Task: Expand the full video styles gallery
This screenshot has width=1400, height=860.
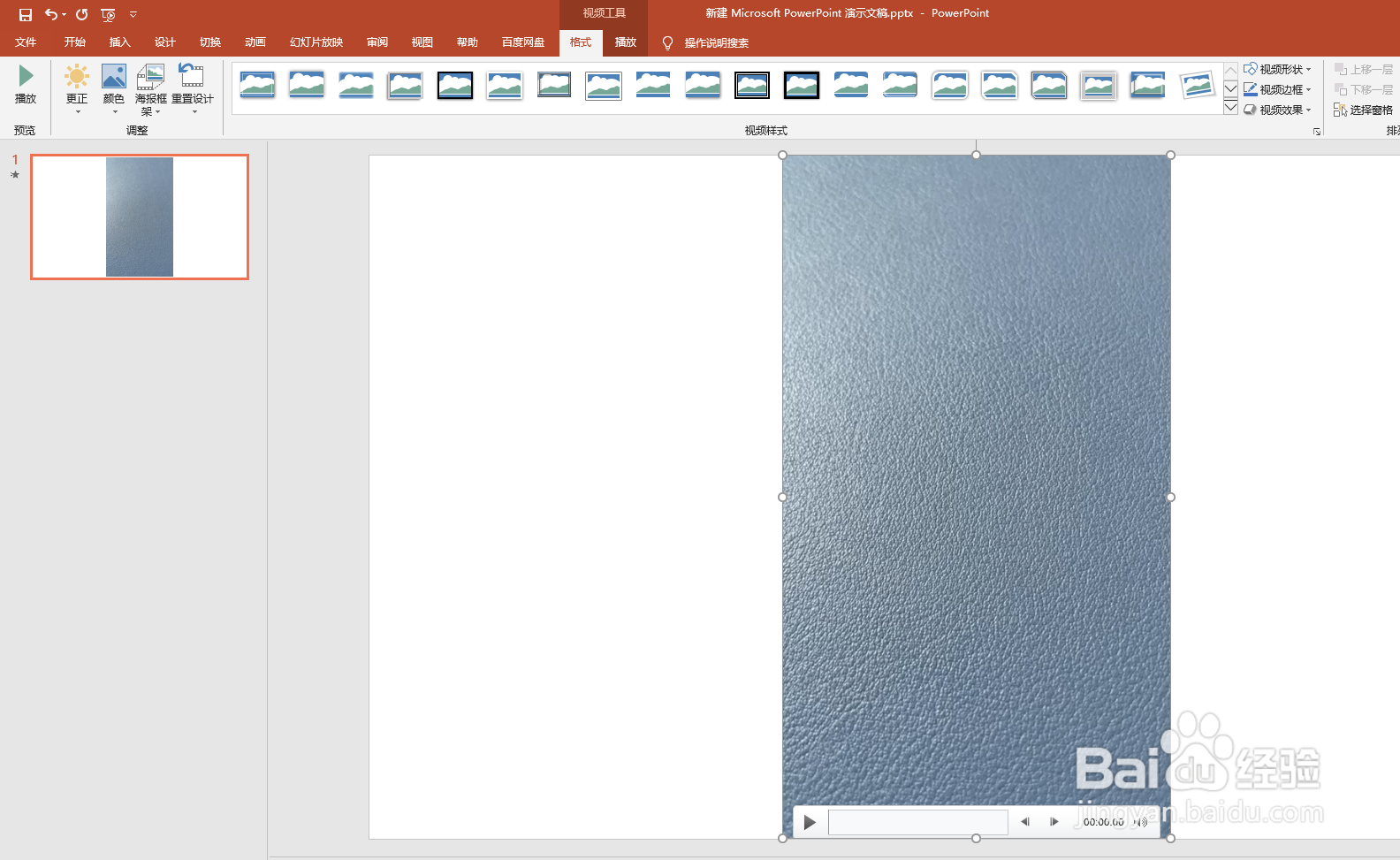Action: coord(1230,107)
